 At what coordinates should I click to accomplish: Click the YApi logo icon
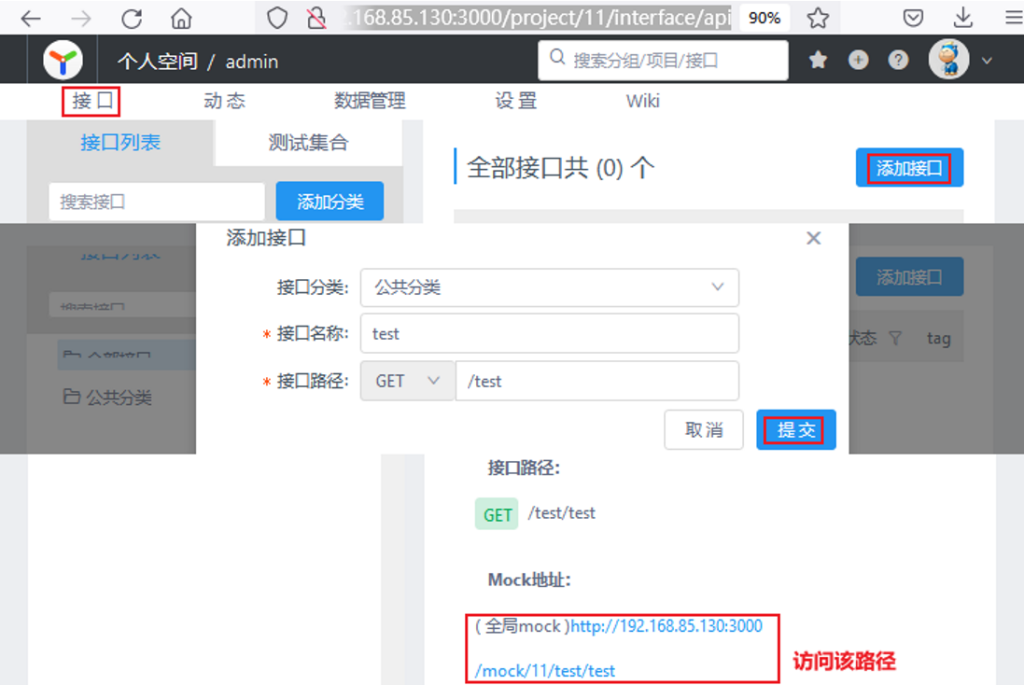tap(63, 60)
